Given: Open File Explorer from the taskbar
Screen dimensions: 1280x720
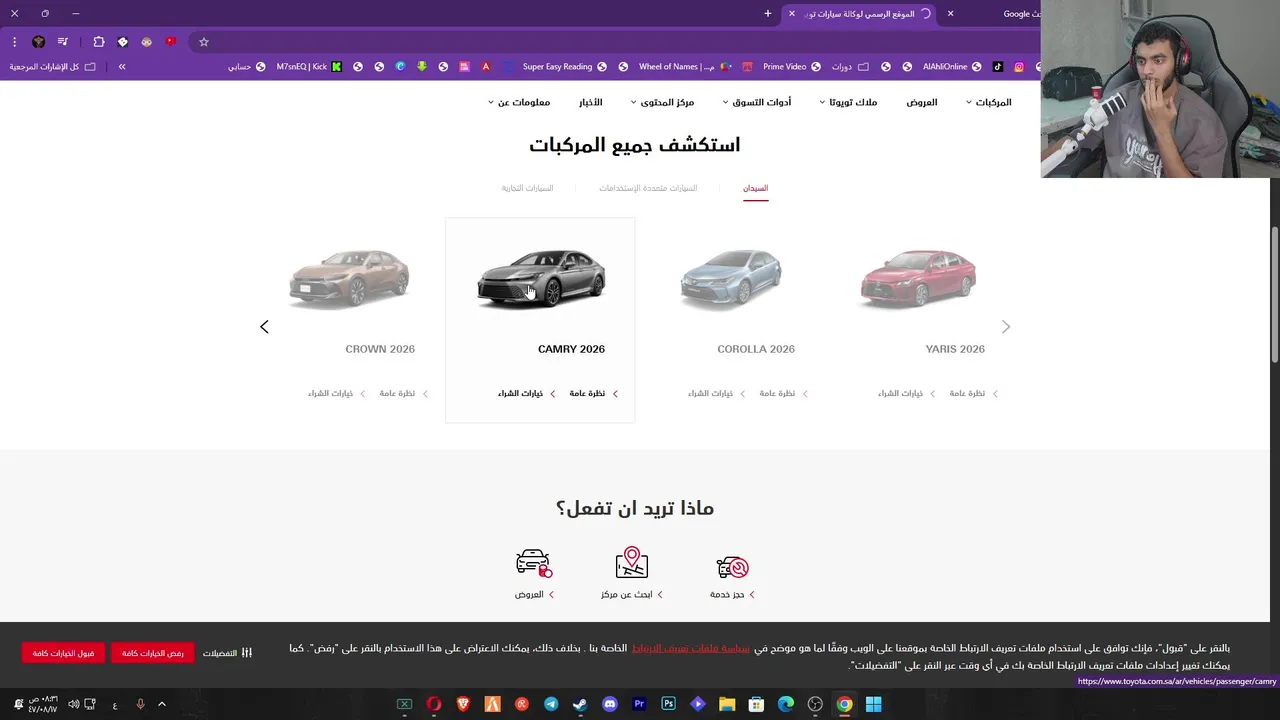Looking at the screenshot, I should [x=727, y=704].
